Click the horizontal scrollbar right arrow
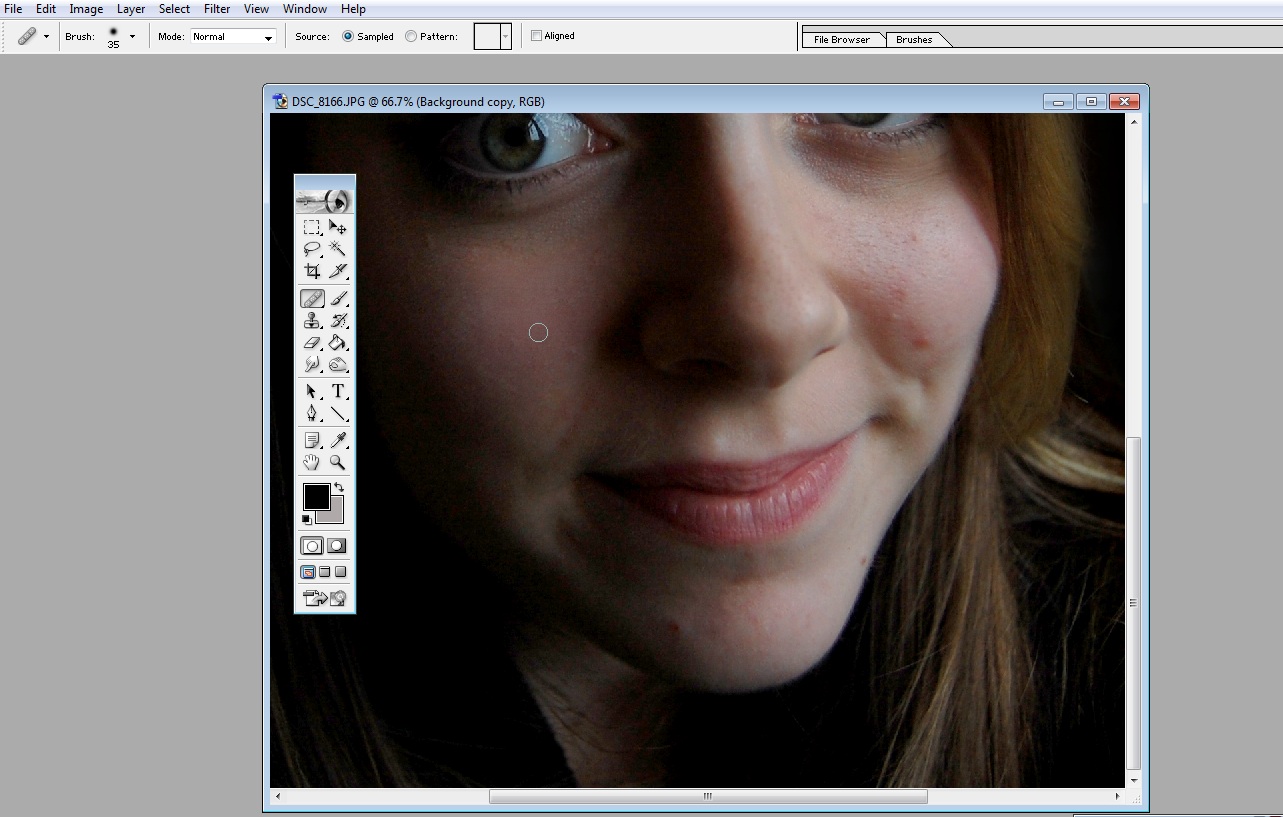The width and height of the screenshot is (1283, 817). 1117,796
